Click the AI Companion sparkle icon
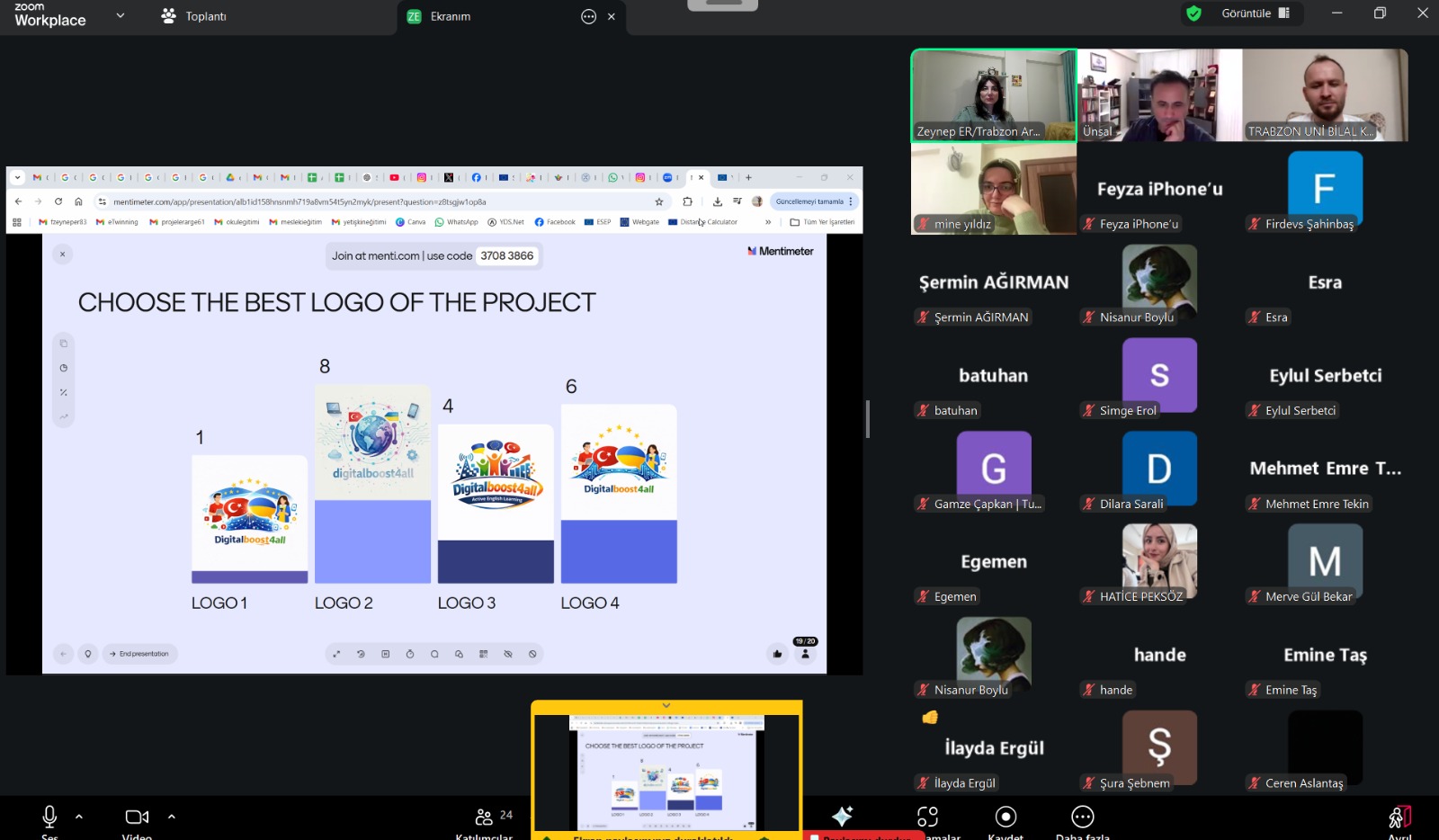 click(x=842, y=816)
